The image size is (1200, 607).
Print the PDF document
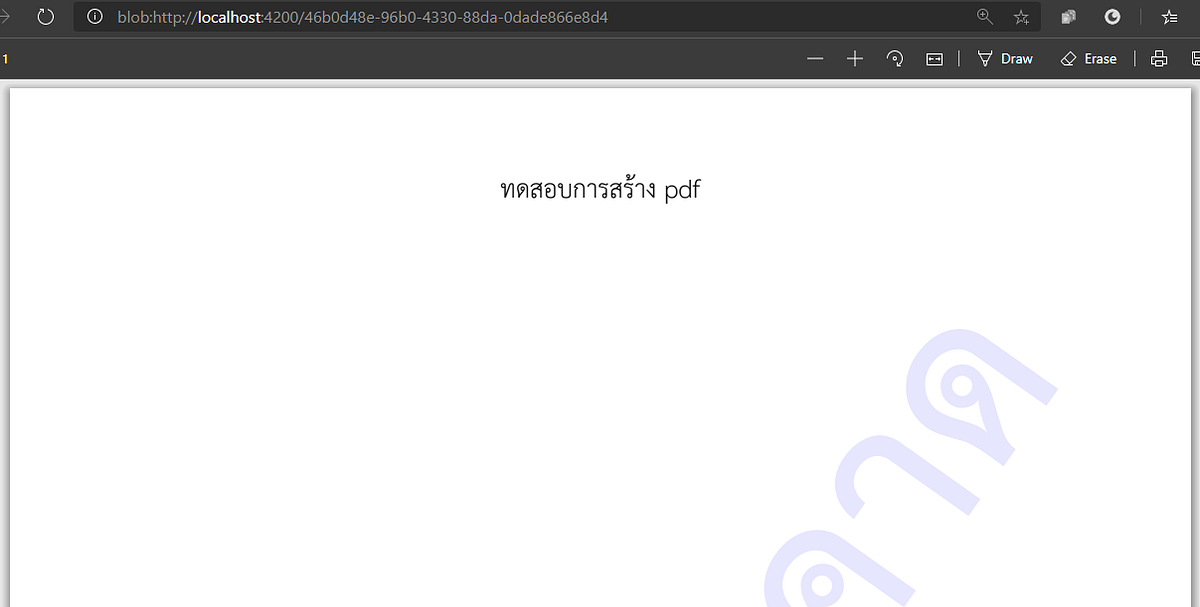click(1159, 58)
